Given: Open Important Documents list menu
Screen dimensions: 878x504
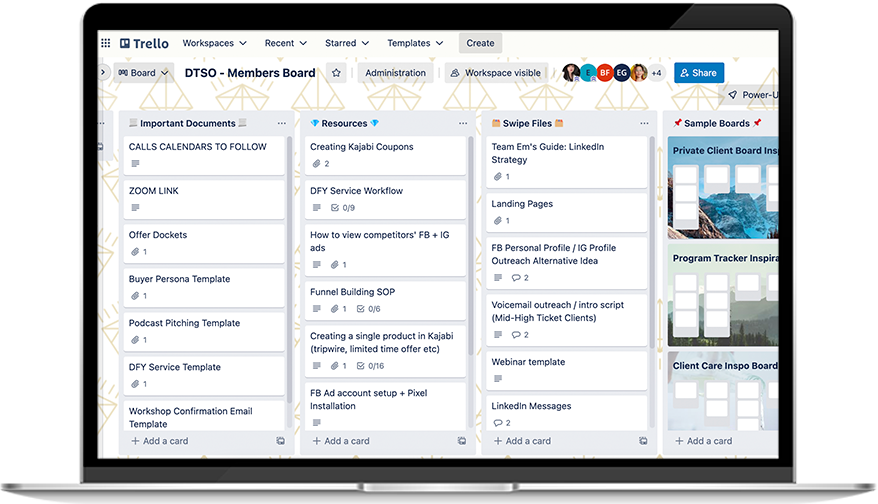Looking at the screenshot, I should tap(282, 123).
